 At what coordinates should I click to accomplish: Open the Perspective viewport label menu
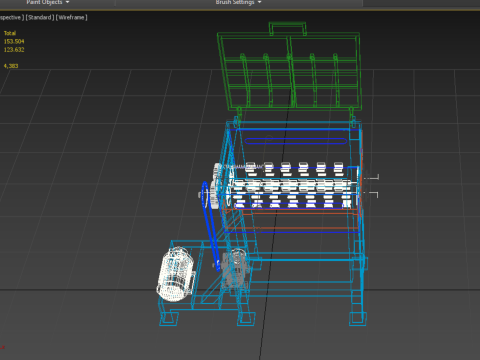click(12, 17)
